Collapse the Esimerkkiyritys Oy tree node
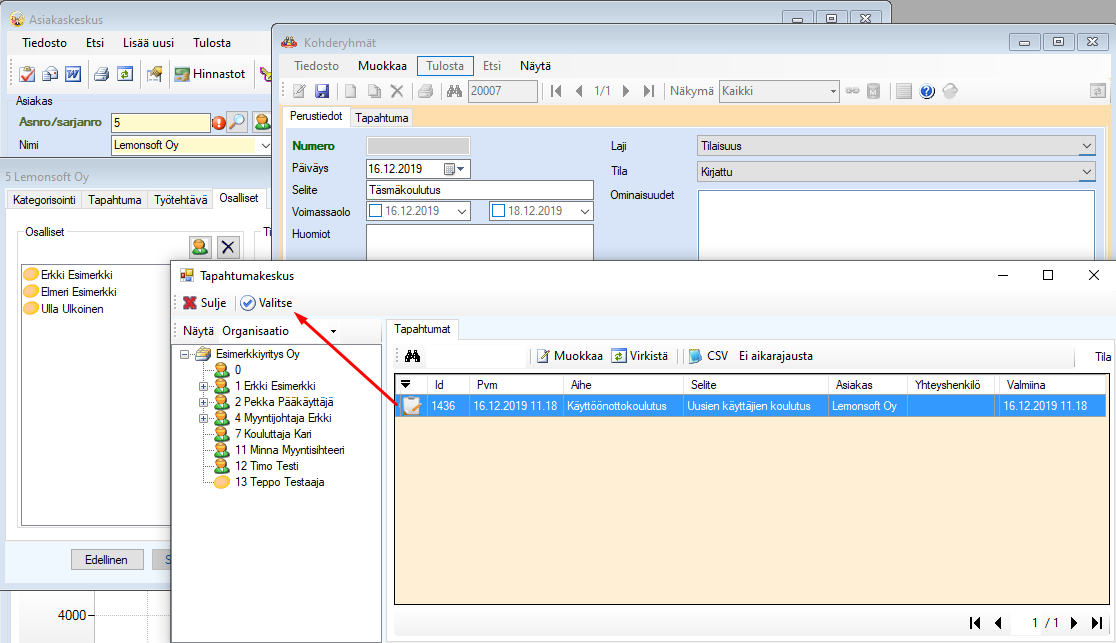Screen dimensions: 1116x643 184,354
